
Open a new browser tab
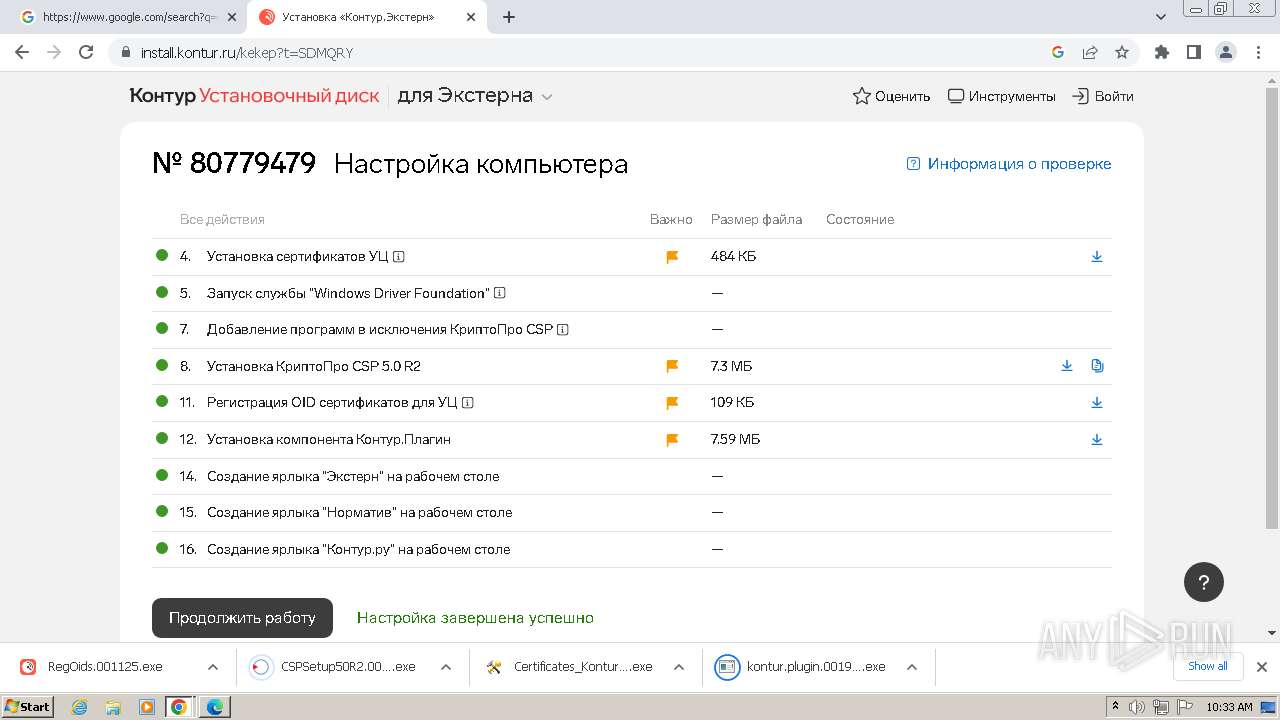pyautogui.click(x=509, y=17)
